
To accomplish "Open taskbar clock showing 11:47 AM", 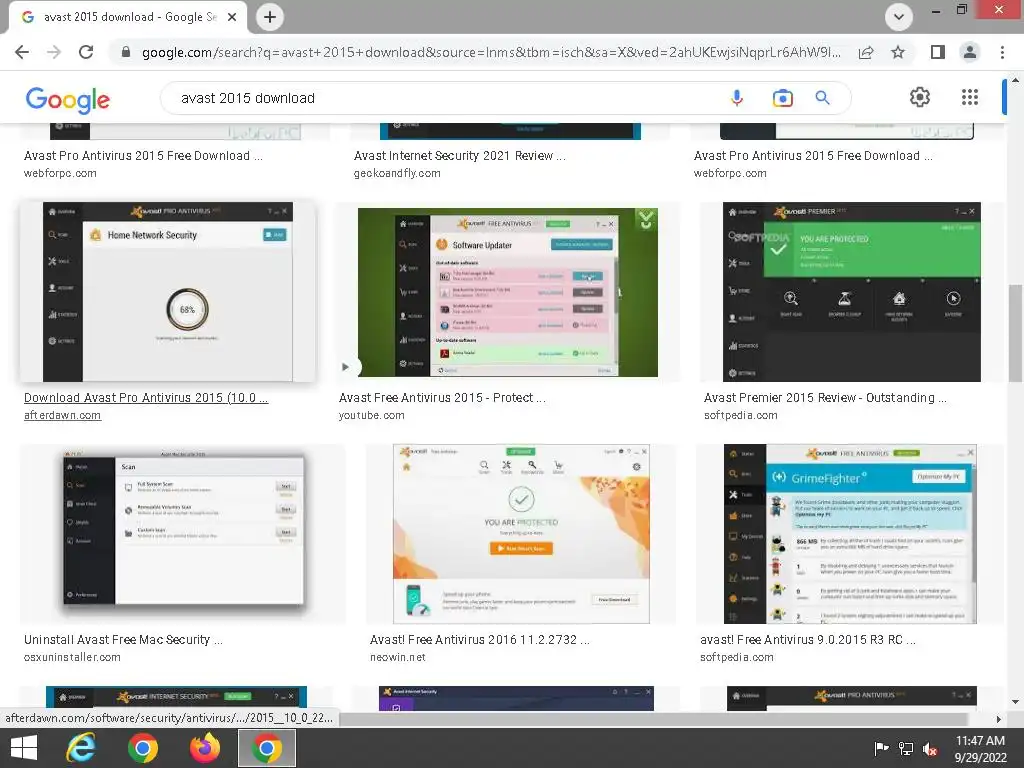I will (x=980, y=748).
